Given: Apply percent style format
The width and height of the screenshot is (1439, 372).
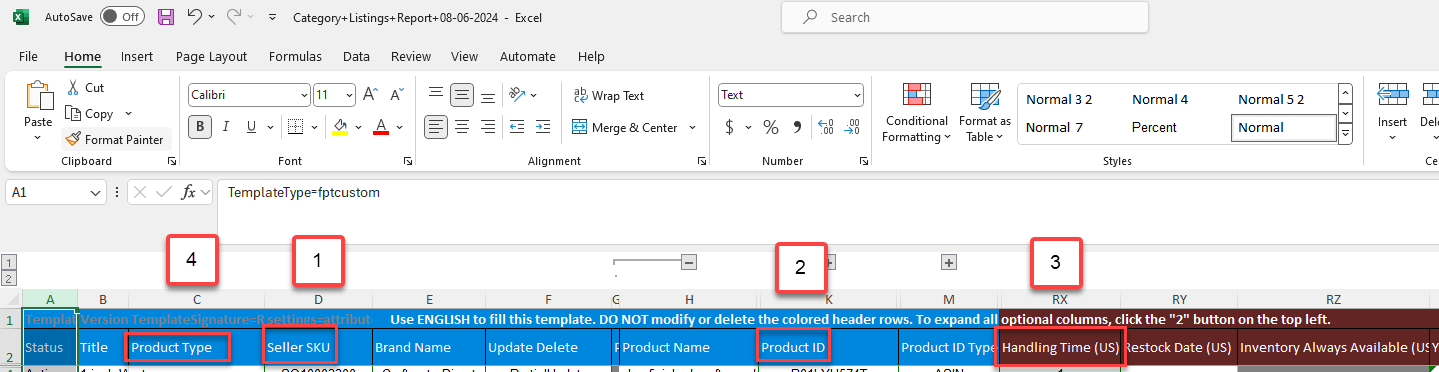Looking at the screenshot, I should [x=771, y=127].
